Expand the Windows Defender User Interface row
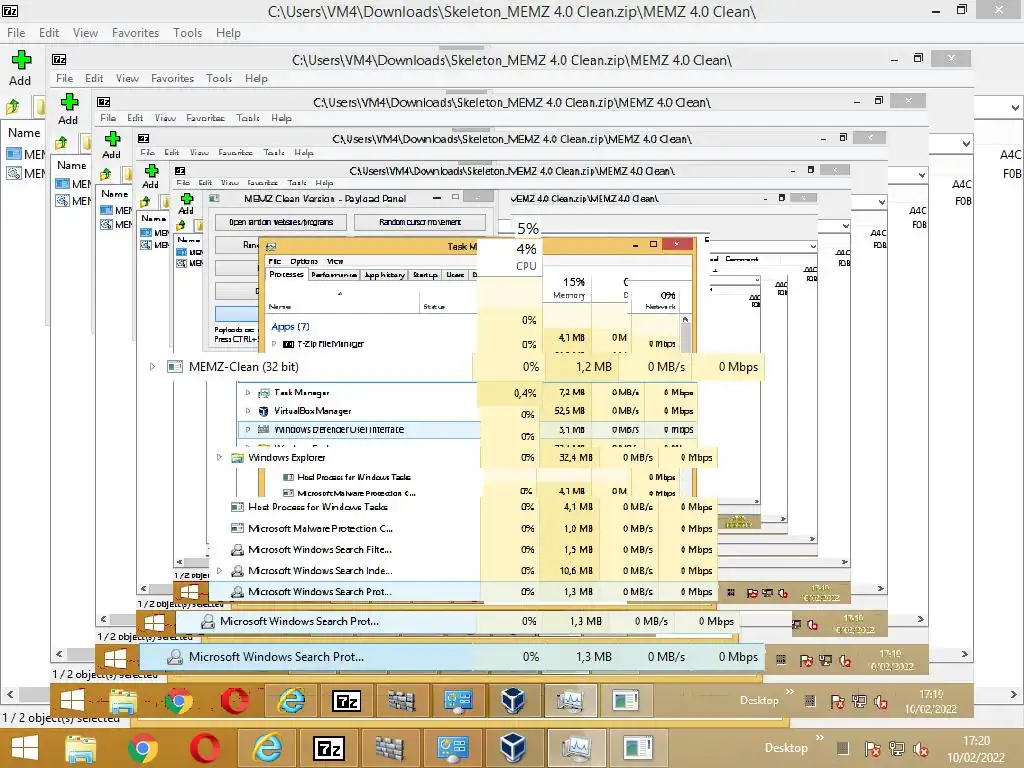This screenshot has height=768, width=1024. pos(248,429)
